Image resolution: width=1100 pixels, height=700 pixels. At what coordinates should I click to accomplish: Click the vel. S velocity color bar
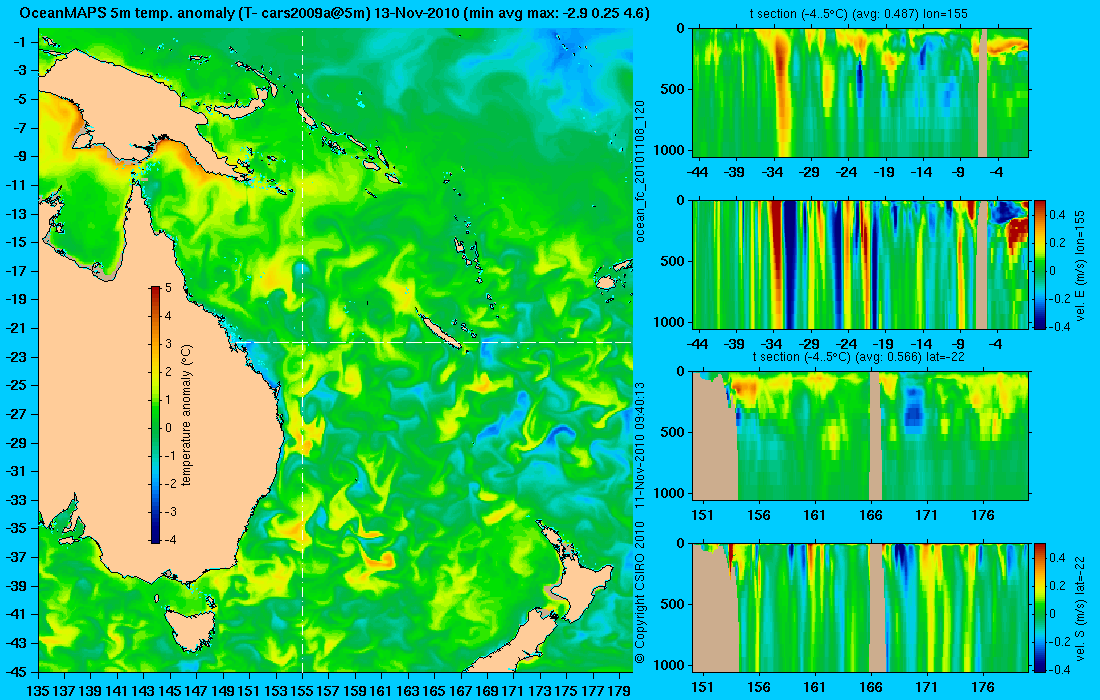pos(1040,607)
